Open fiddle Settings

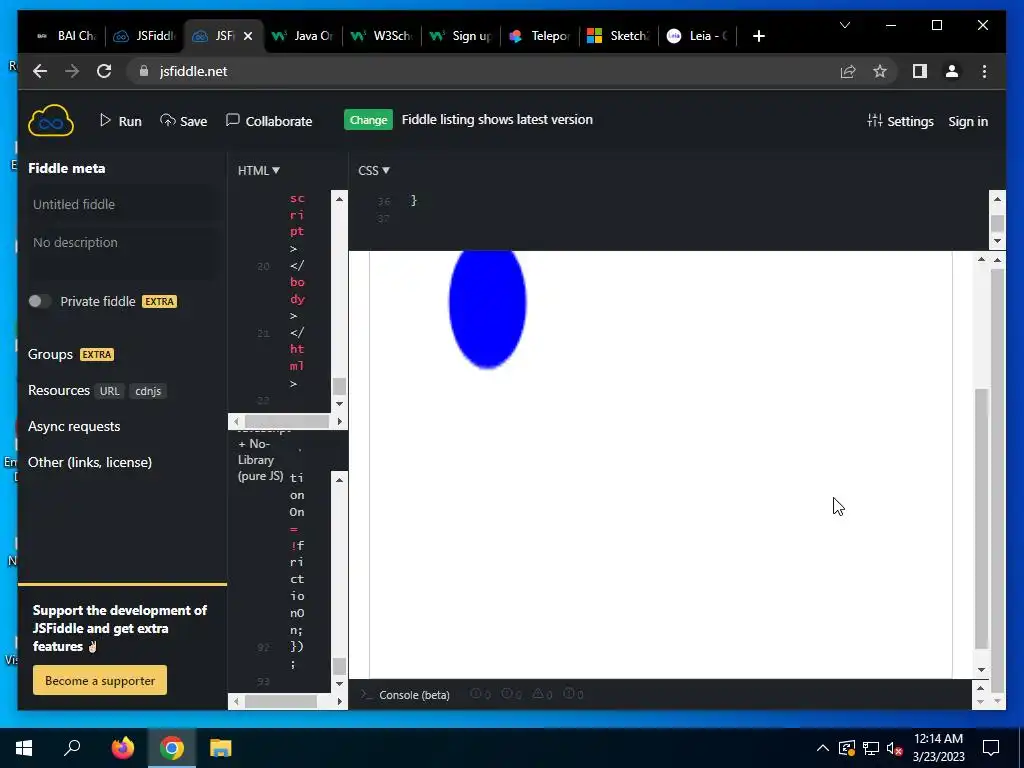900,121
